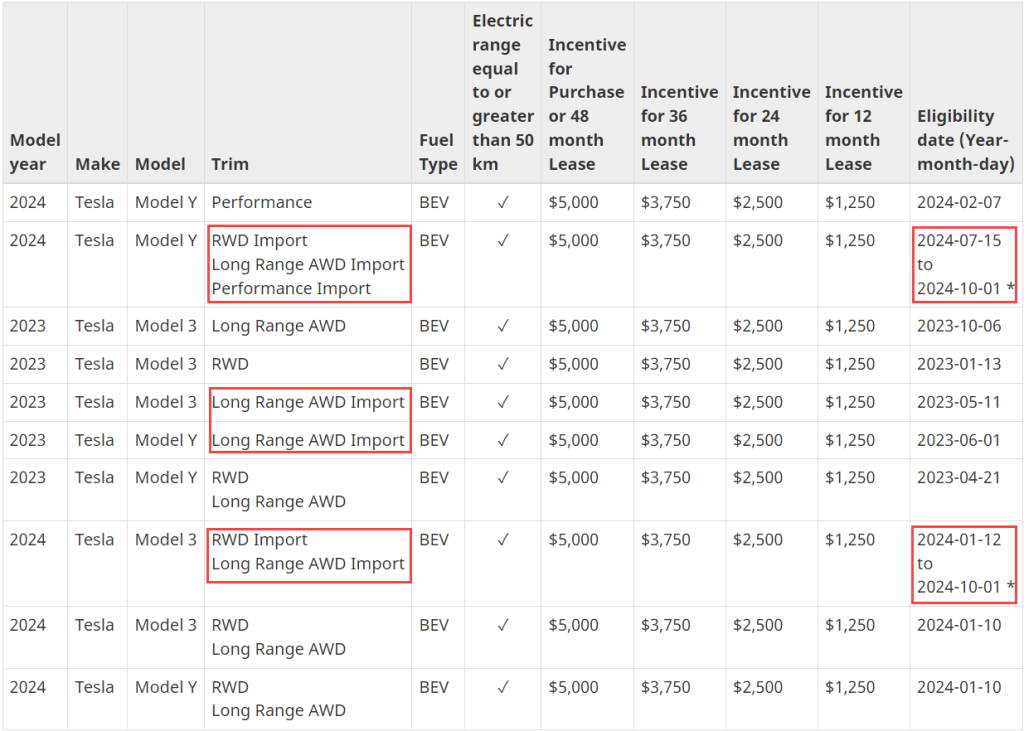Click the "Incentive for 12 month Lease" header
This screenshot has width=1024, height=731.
(863, 128)
